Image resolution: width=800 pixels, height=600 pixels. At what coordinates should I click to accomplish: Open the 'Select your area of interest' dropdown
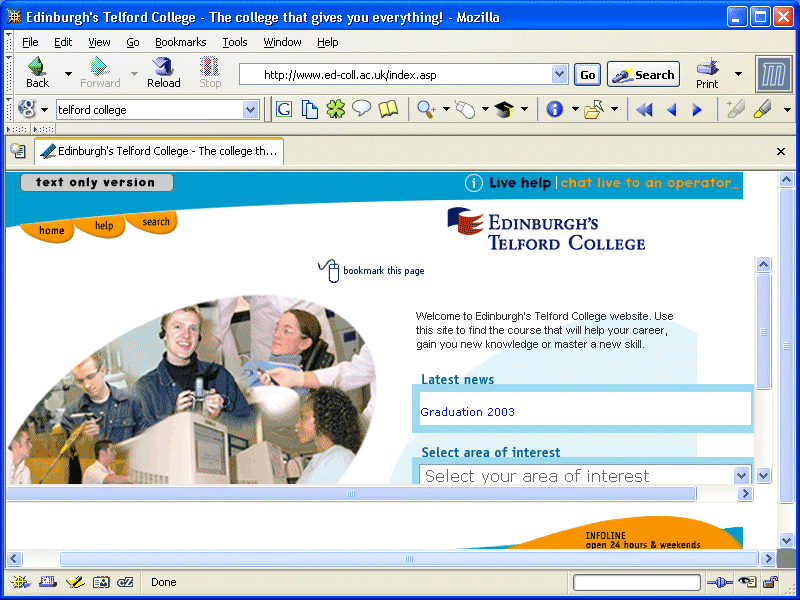point(585,475)
